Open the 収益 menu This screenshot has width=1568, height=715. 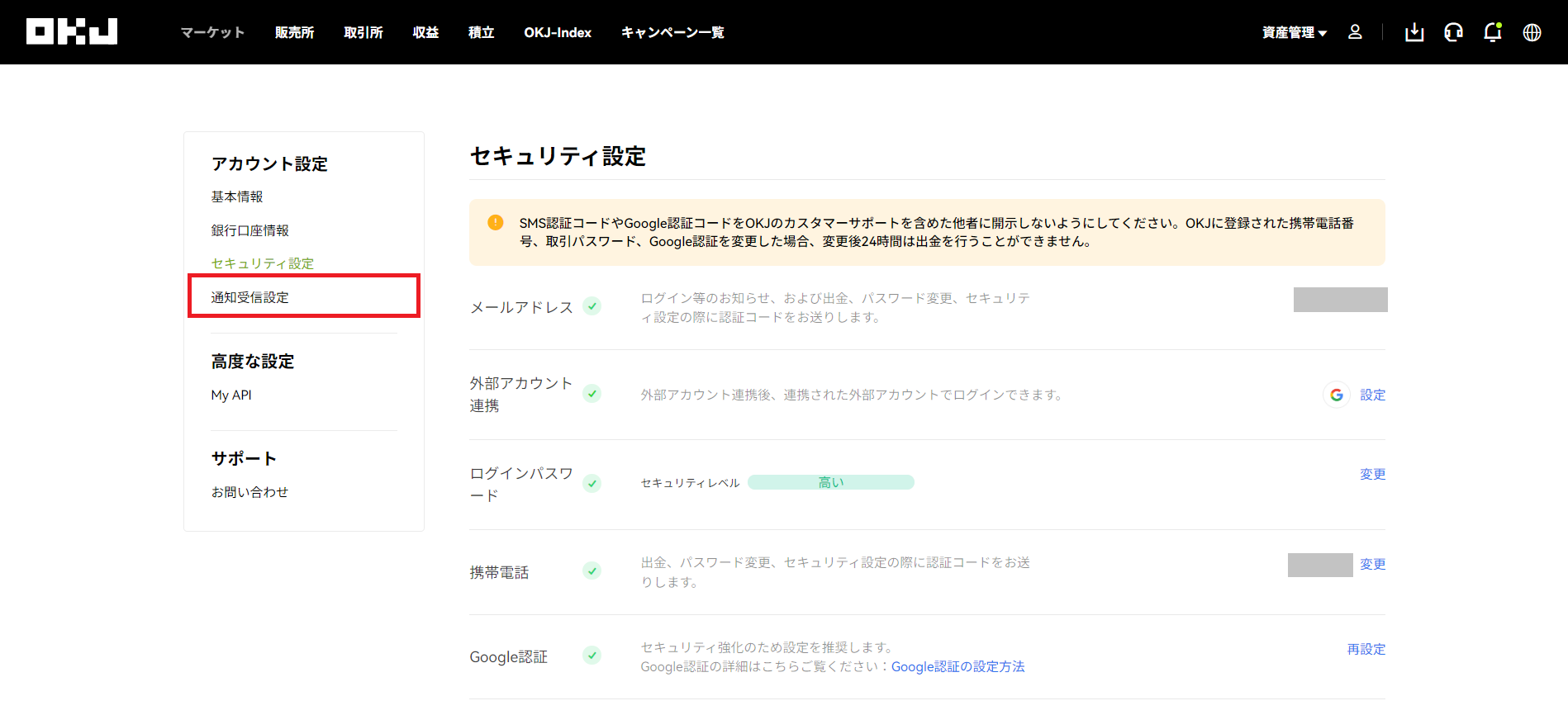(x=425, y=32)
